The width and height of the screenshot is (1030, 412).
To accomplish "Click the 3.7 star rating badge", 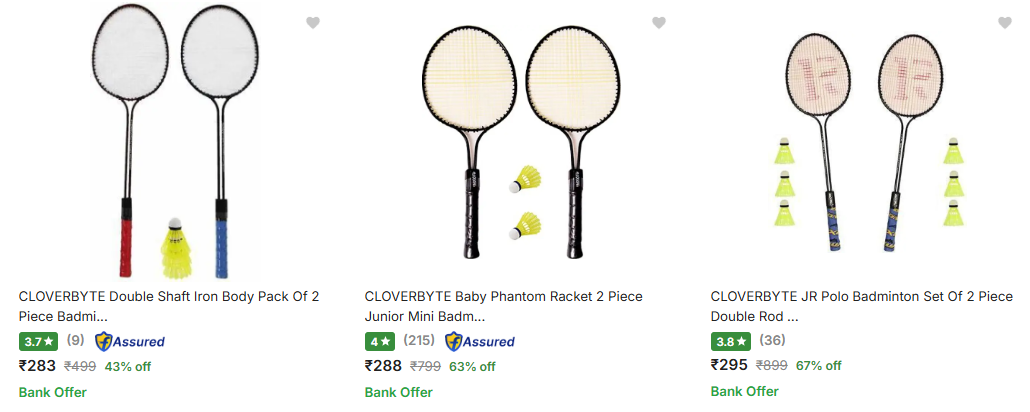I will (39, 341).
